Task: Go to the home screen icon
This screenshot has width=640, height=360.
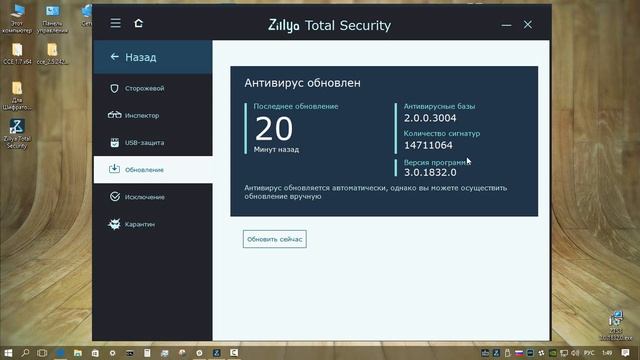Action: (x=139, y=23)
